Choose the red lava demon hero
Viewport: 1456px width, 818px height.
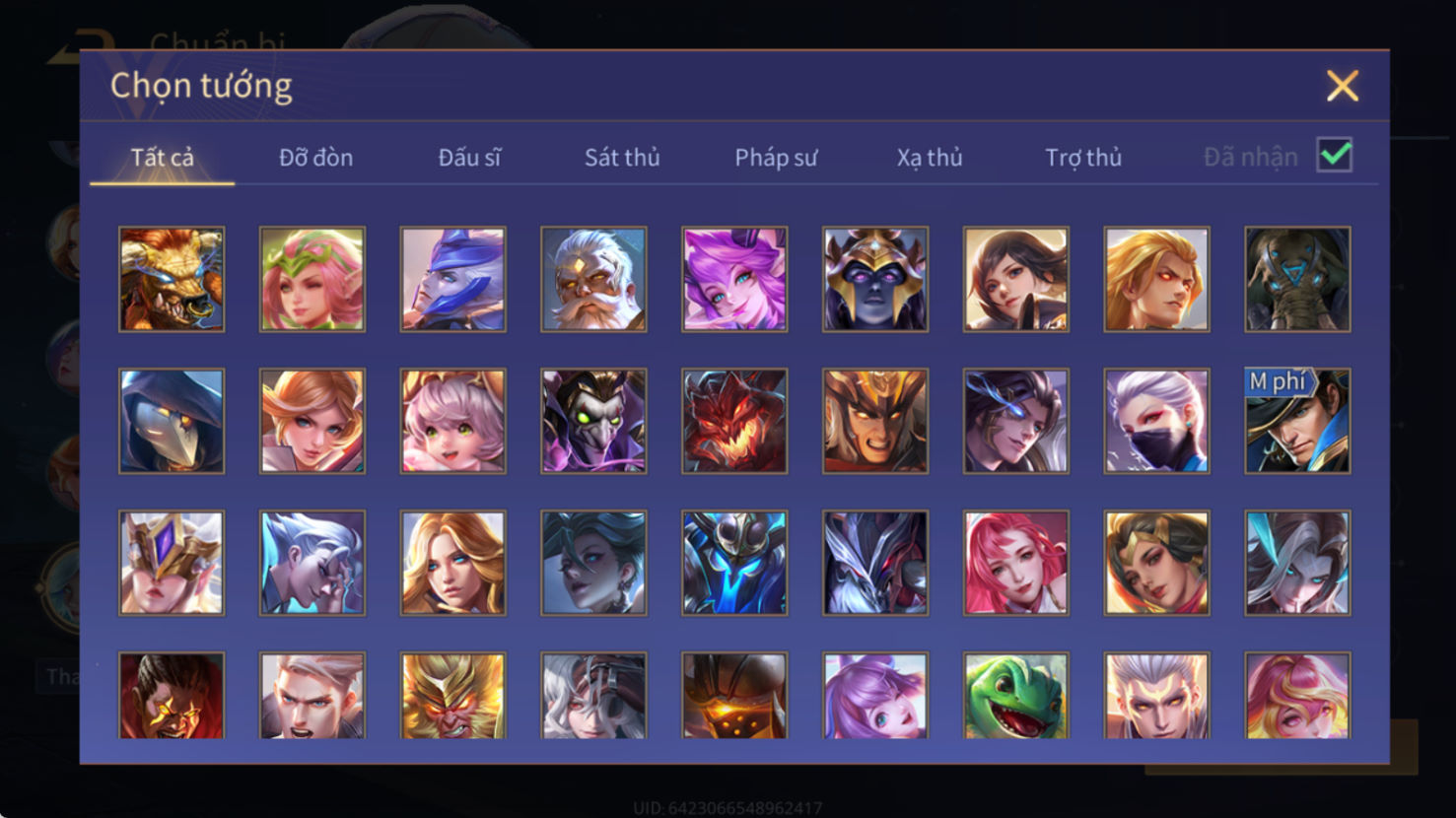(734, 422)
